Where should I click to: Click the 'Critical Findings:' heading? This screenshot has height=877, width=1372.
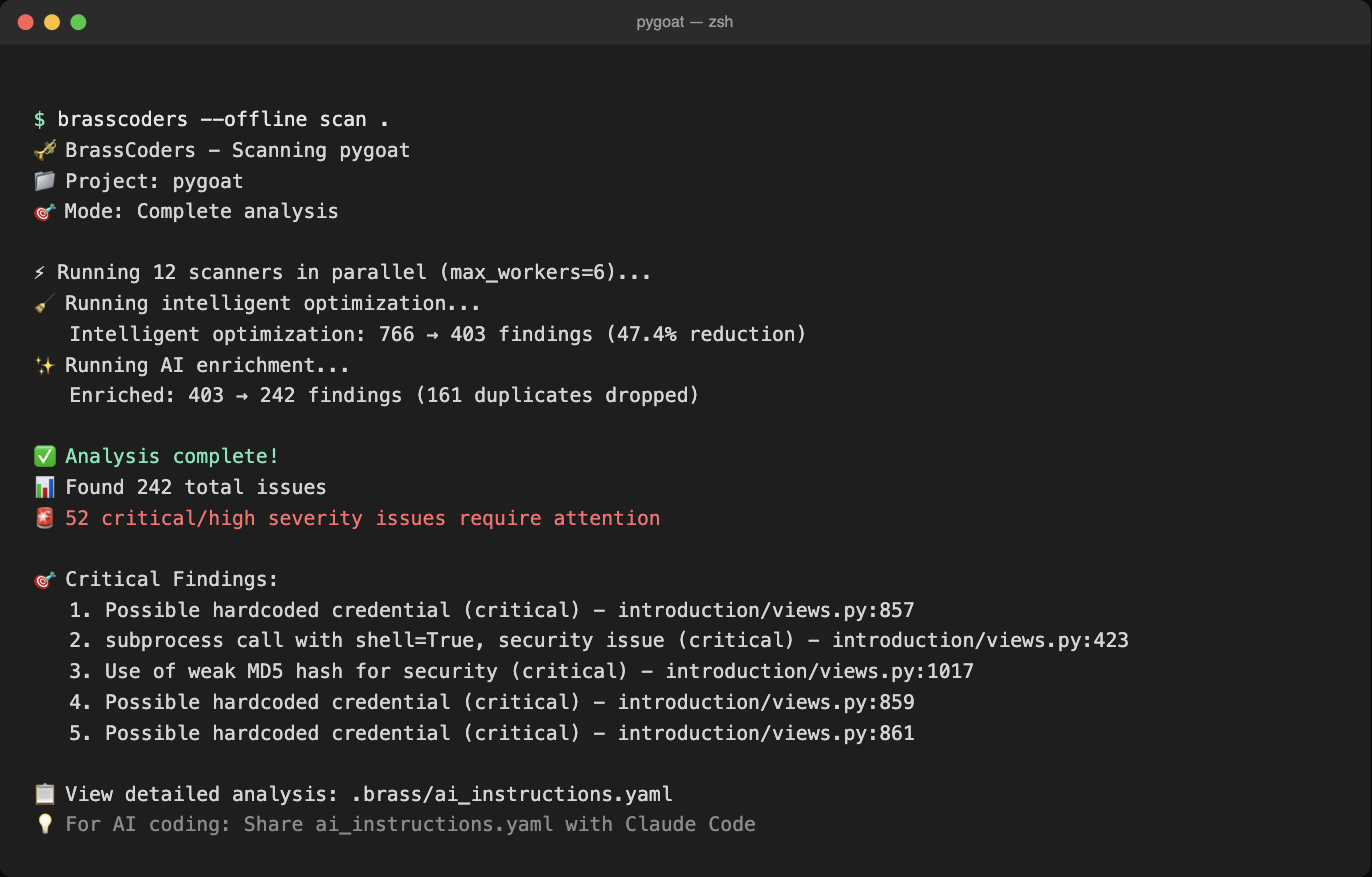tap(172, 580)
